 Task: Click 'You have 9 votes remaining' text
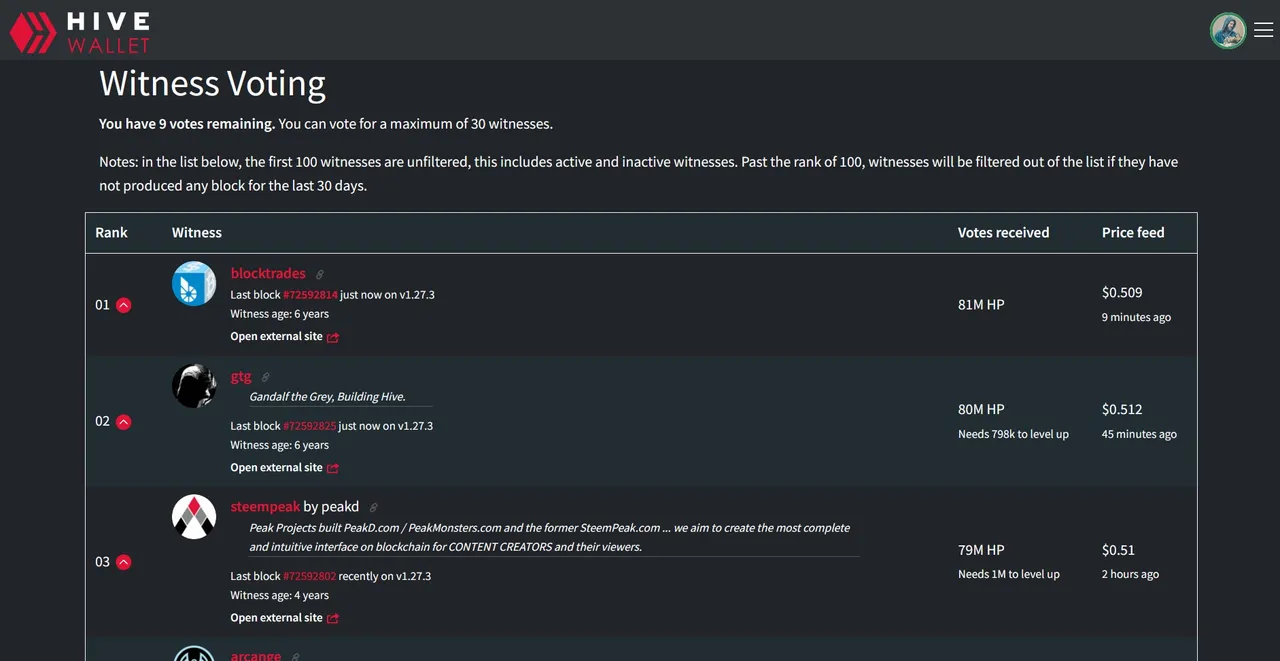coord(187,124)
